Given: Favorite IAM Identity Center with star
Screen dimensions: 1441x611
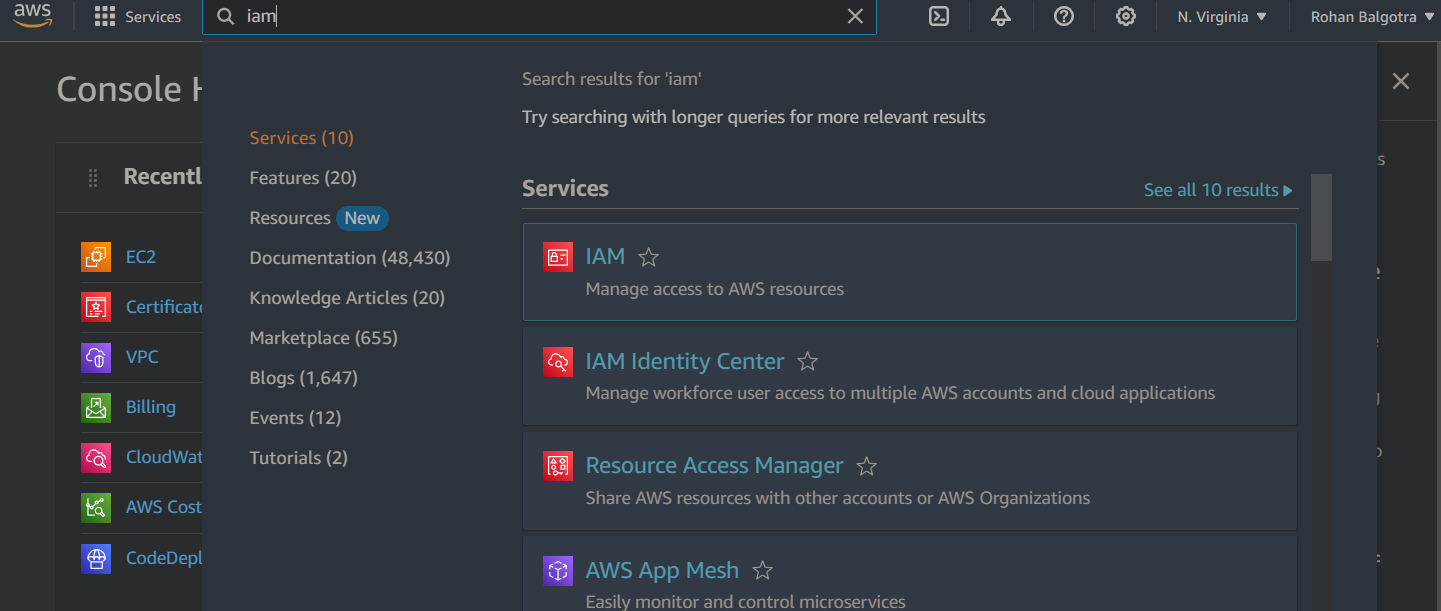Looking at the screenshot, I should 808,362.
